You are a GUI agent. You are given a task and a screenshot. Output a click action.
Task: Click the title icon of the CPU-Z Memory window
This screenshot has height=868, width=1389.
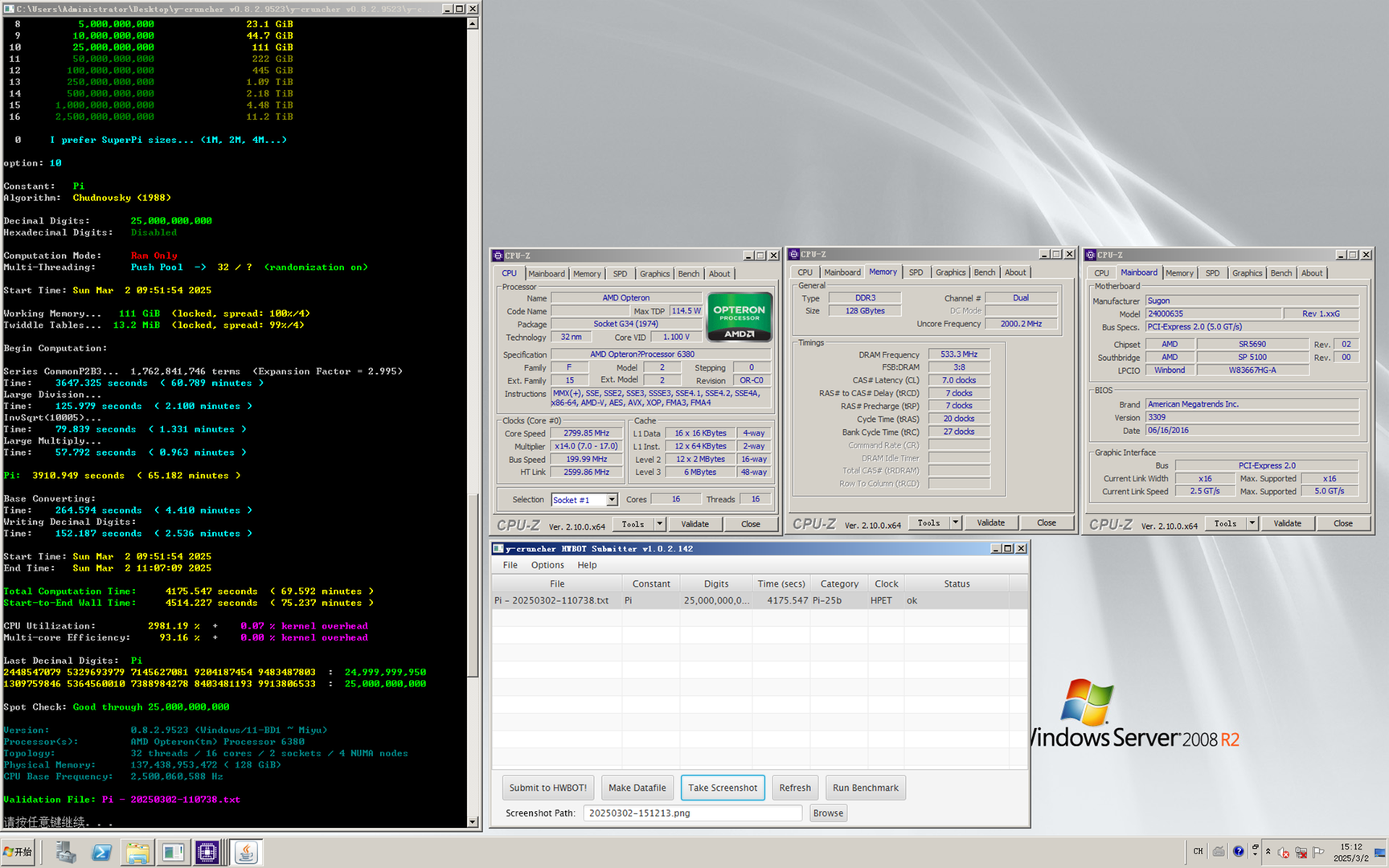(x=794, y=254)
